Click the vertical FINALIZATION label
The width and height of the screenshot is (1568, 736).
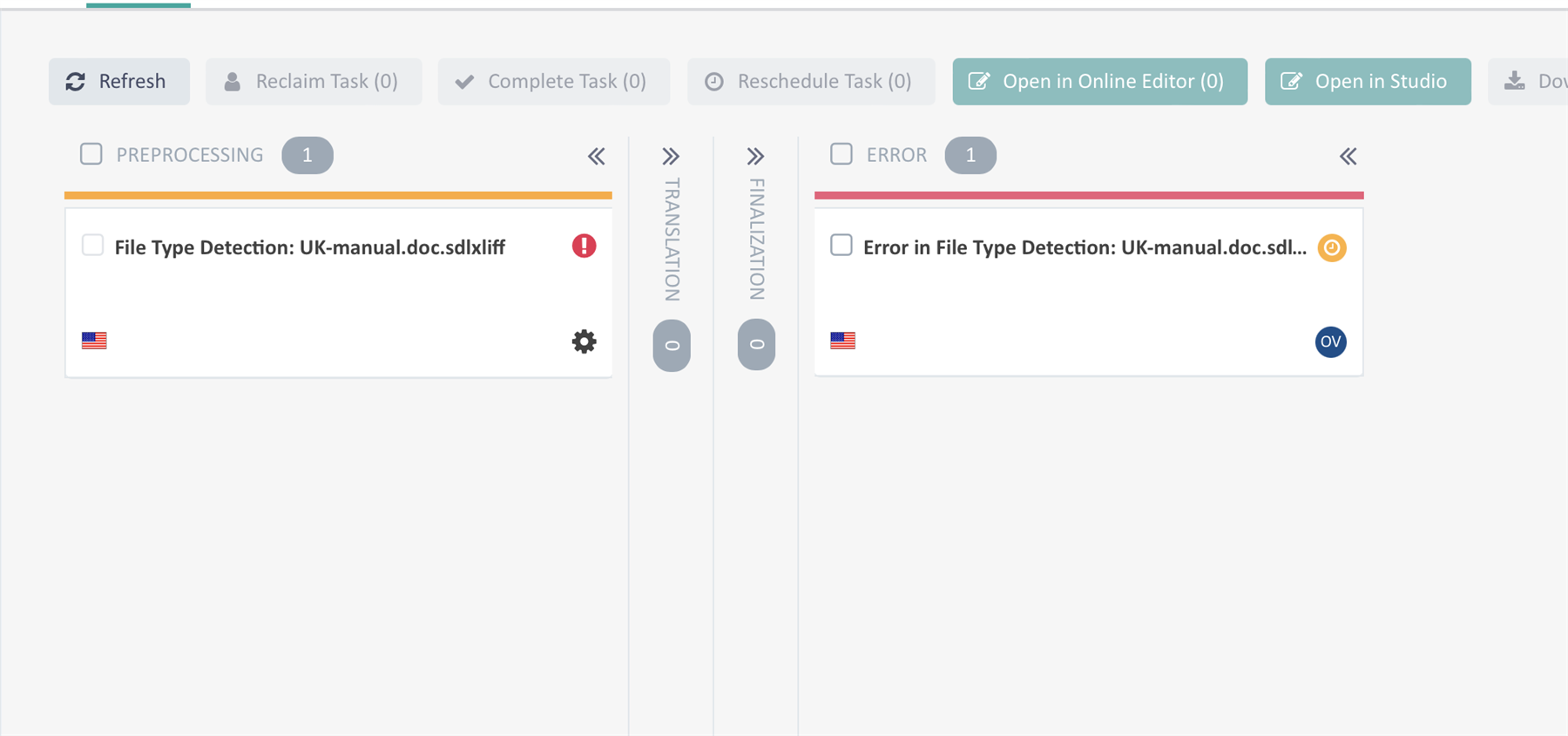click(x=756, y=239)
